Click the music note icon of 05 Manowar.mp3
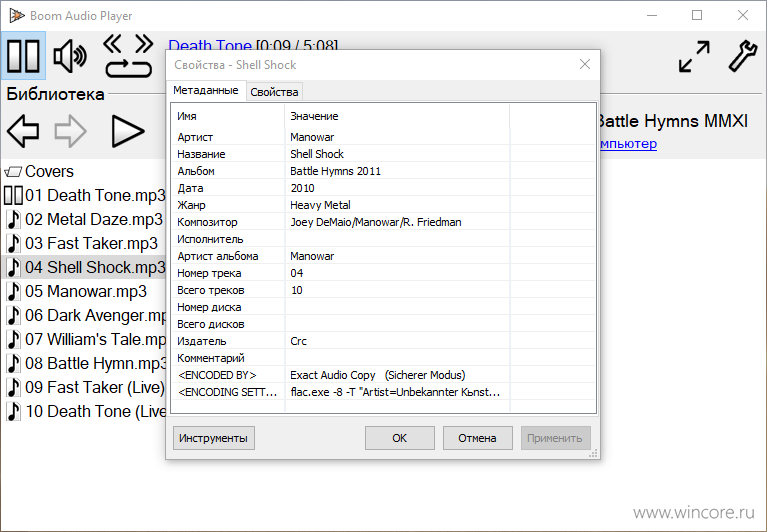The width and height of the screenshot is (767, 532). 14,291
